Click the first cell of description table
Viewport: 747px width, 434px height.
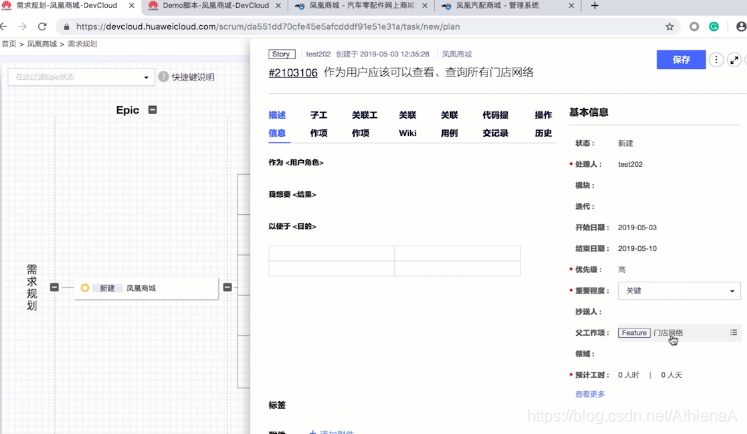click(331, 253)
